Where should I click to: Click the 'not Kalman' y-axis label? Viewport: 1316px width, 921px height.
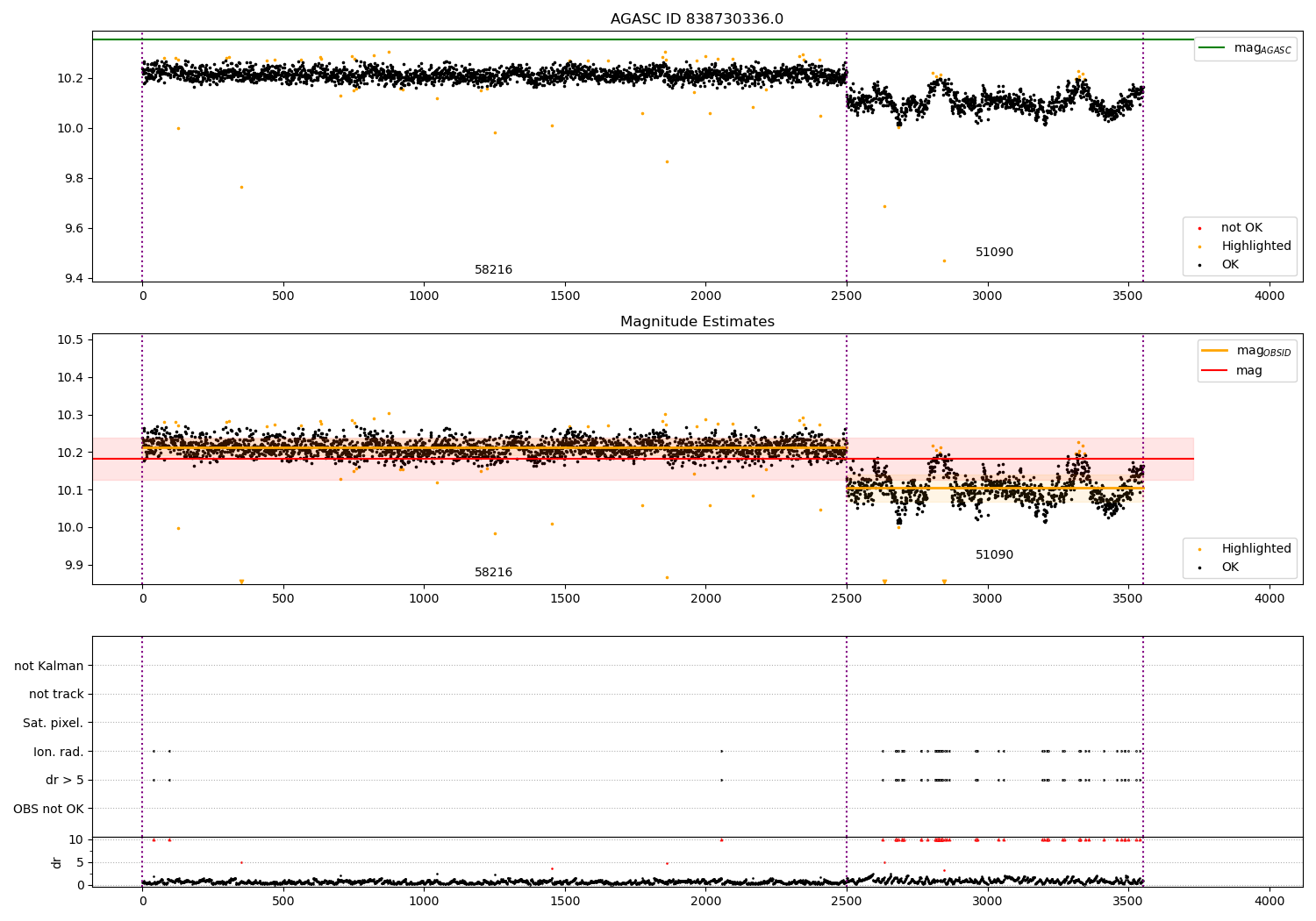point(49,667)
